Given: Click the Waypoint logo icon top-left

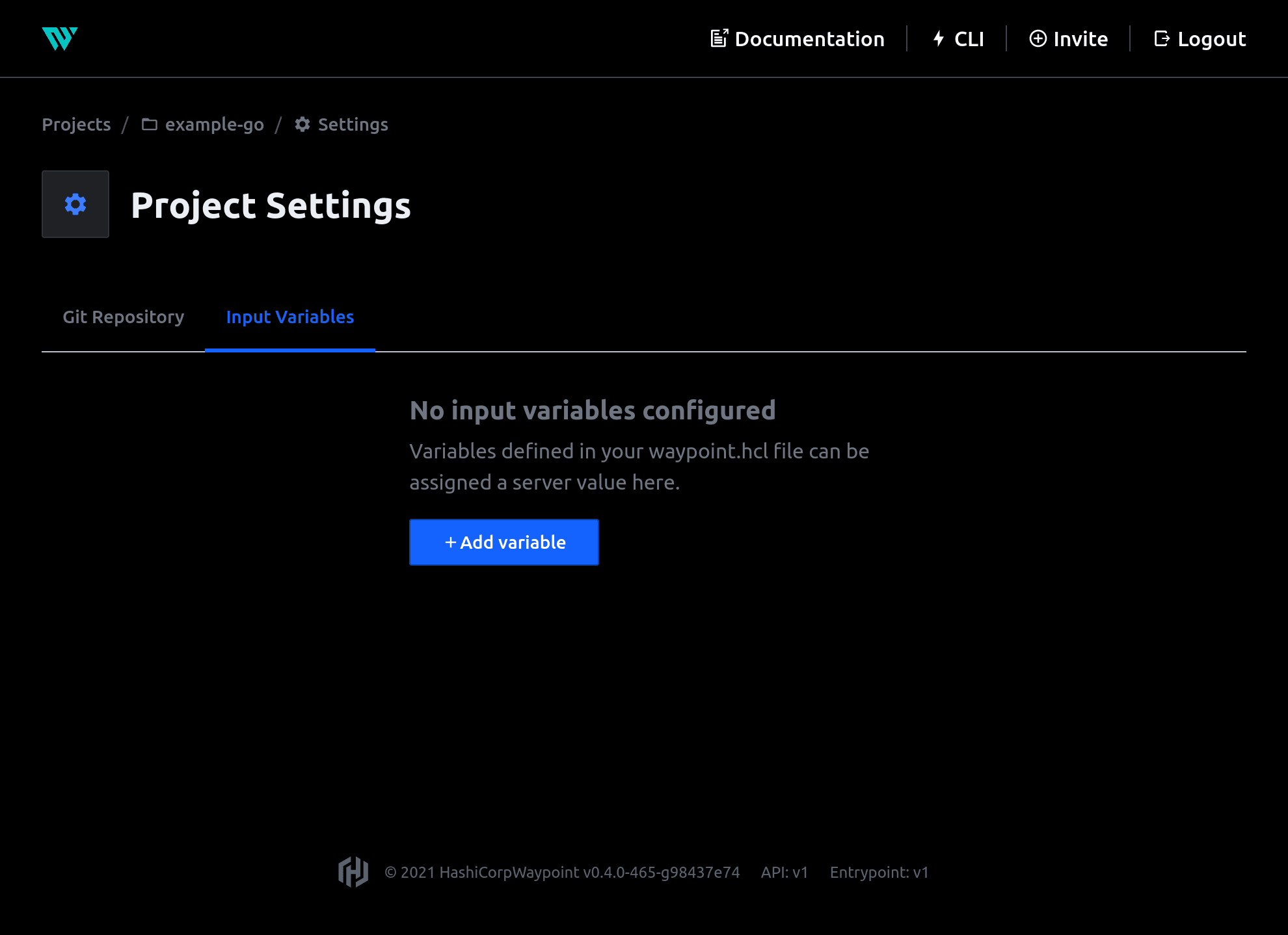Looking at the screenshot, I should click(x=61, y=38).
